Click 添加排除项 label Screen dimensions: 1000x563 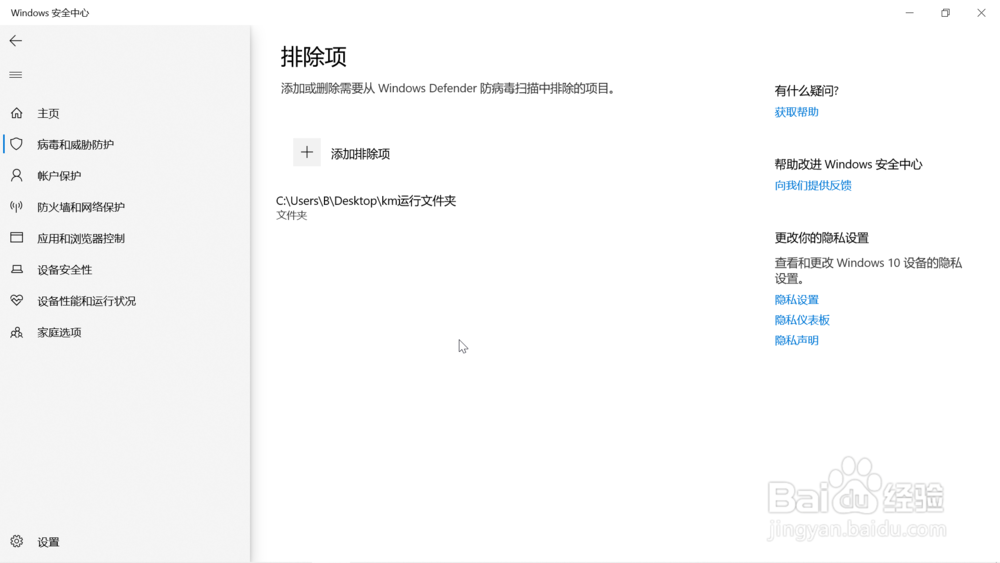click(x=360, y=154)
